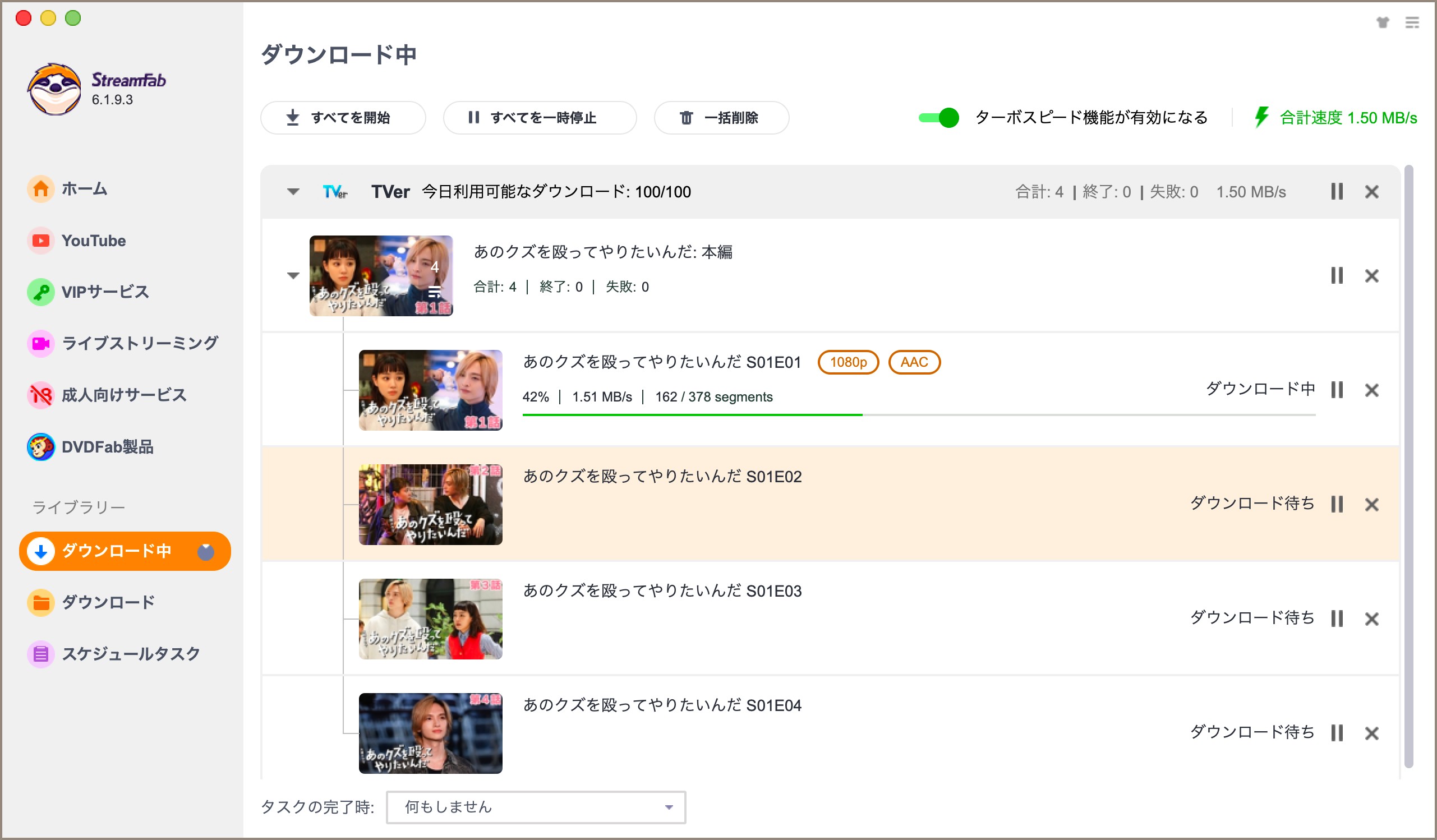Remove the TVer group with X
The image size is (1437, 840).
click(1372, 192)
